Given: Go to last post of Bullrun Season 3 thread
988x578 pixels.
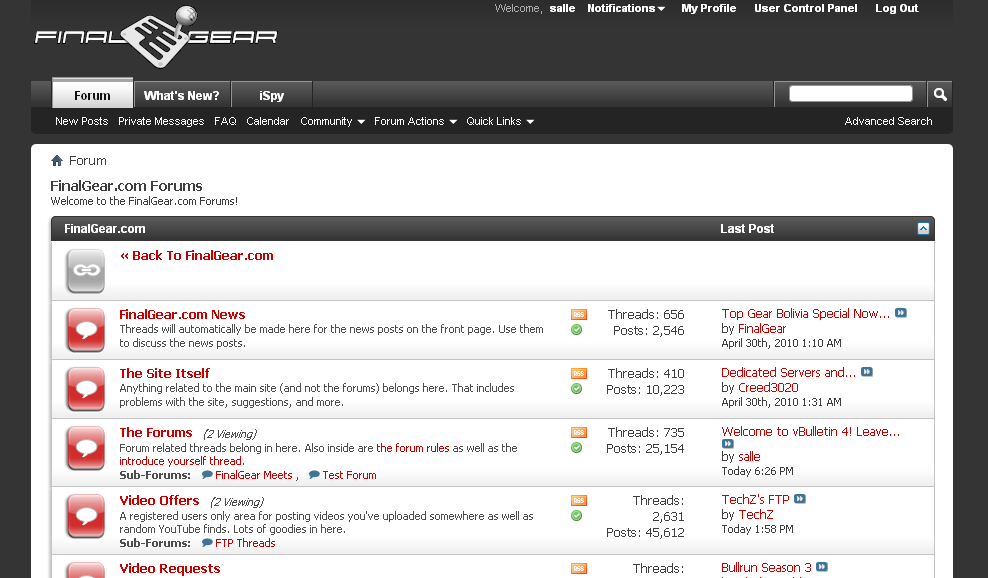Looking at the screenshot, I should pos(822,567).
